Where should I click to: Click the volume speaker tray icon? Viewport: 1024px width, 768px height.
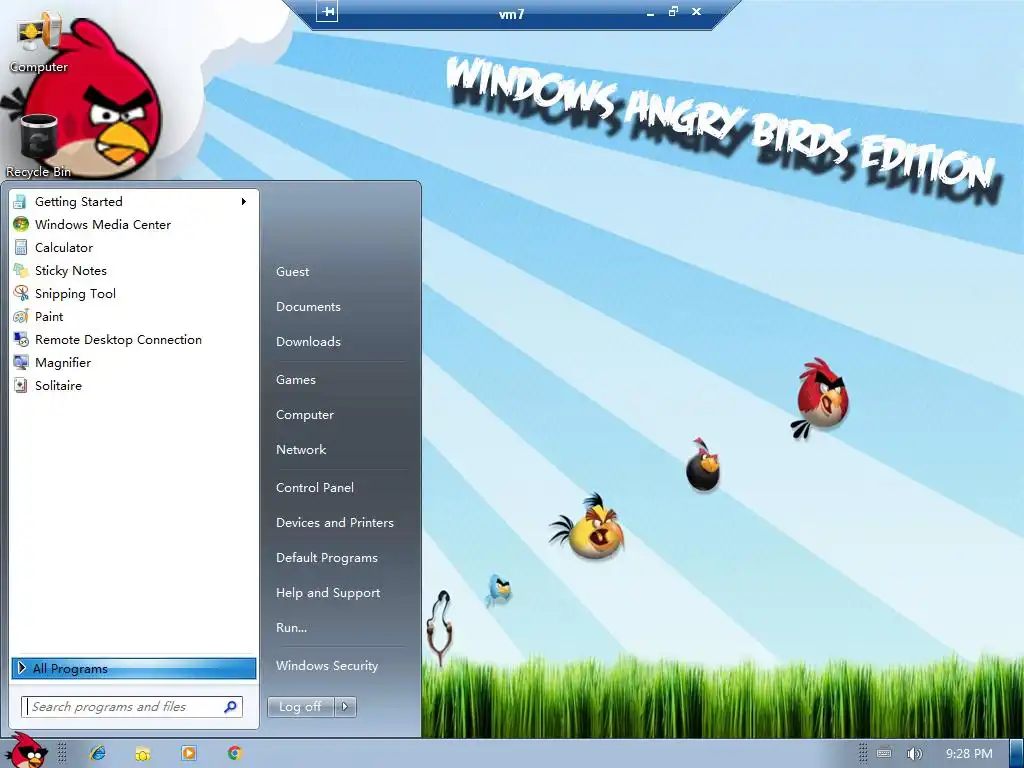[914, 754]
